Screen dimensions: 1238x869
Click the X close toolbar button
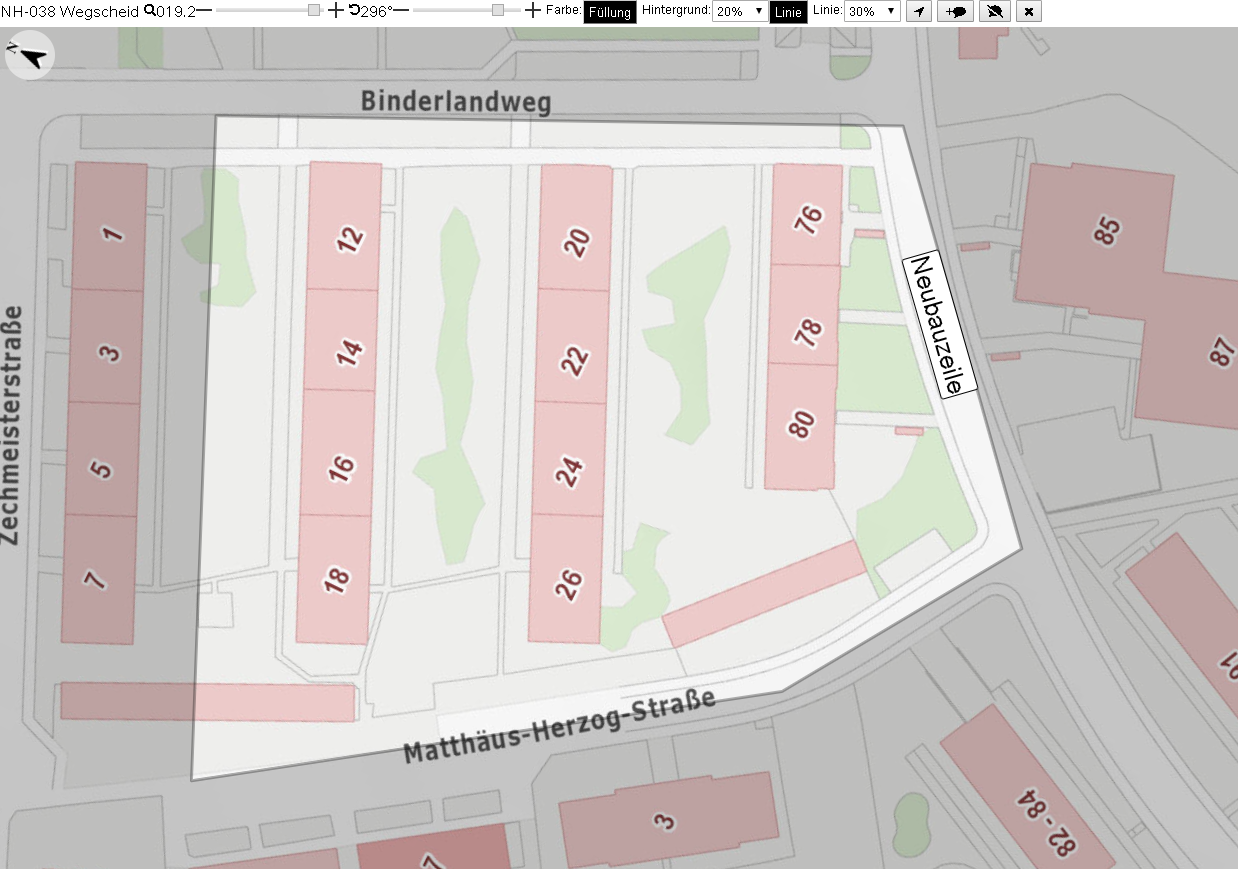[1030, 12]
